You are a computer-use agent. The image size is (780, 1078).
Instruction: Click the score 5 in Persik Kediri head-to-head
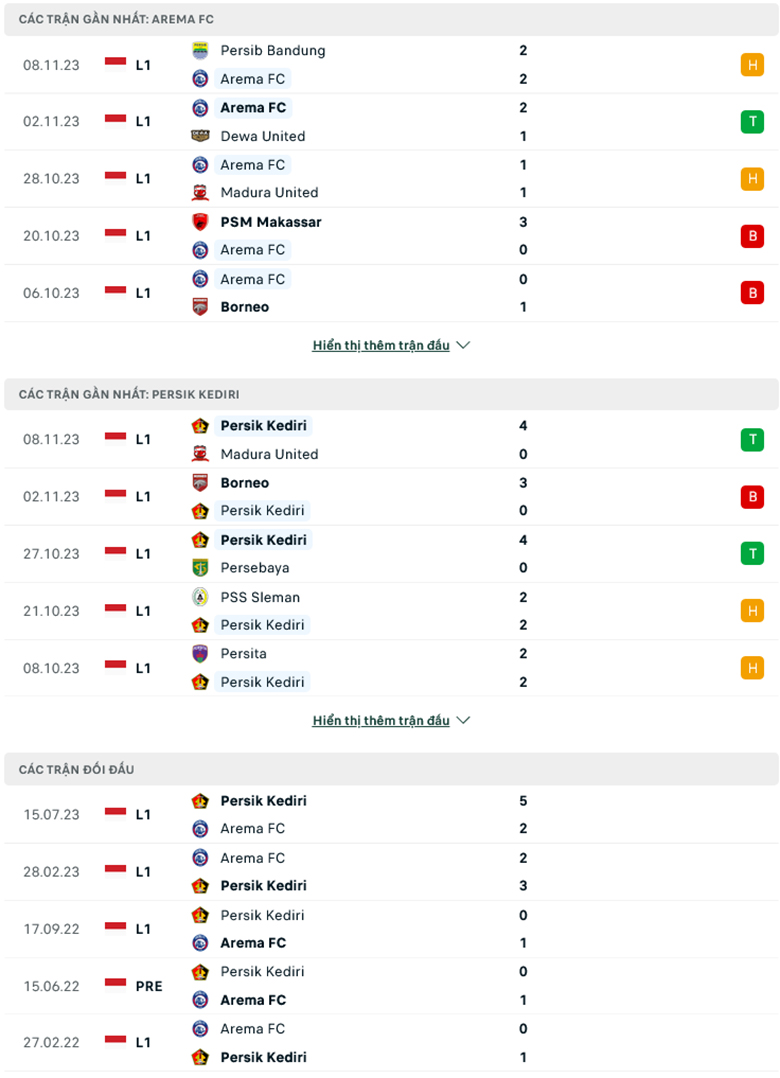(x=522, y=801)
